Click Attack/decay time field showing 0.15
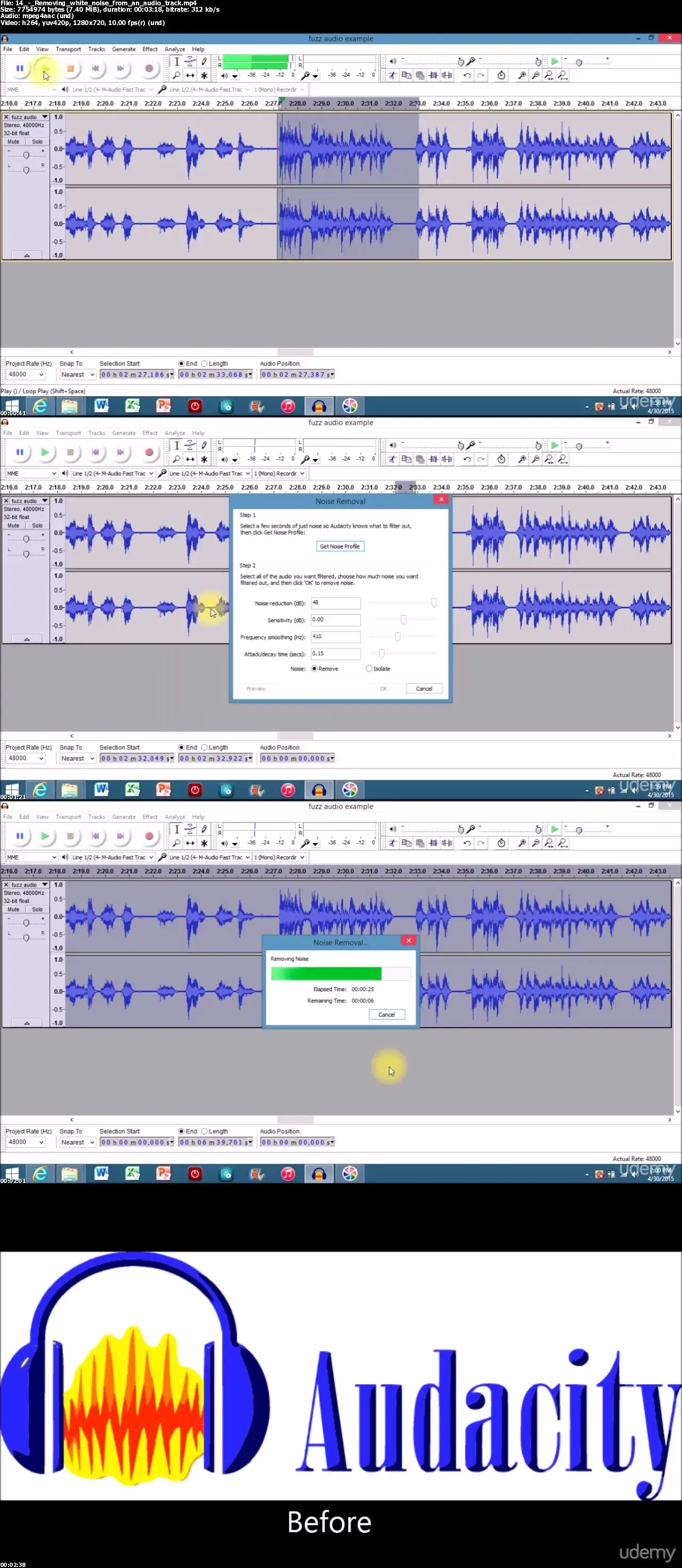This screenshot has width=682, height=1568. pos(335,654)
